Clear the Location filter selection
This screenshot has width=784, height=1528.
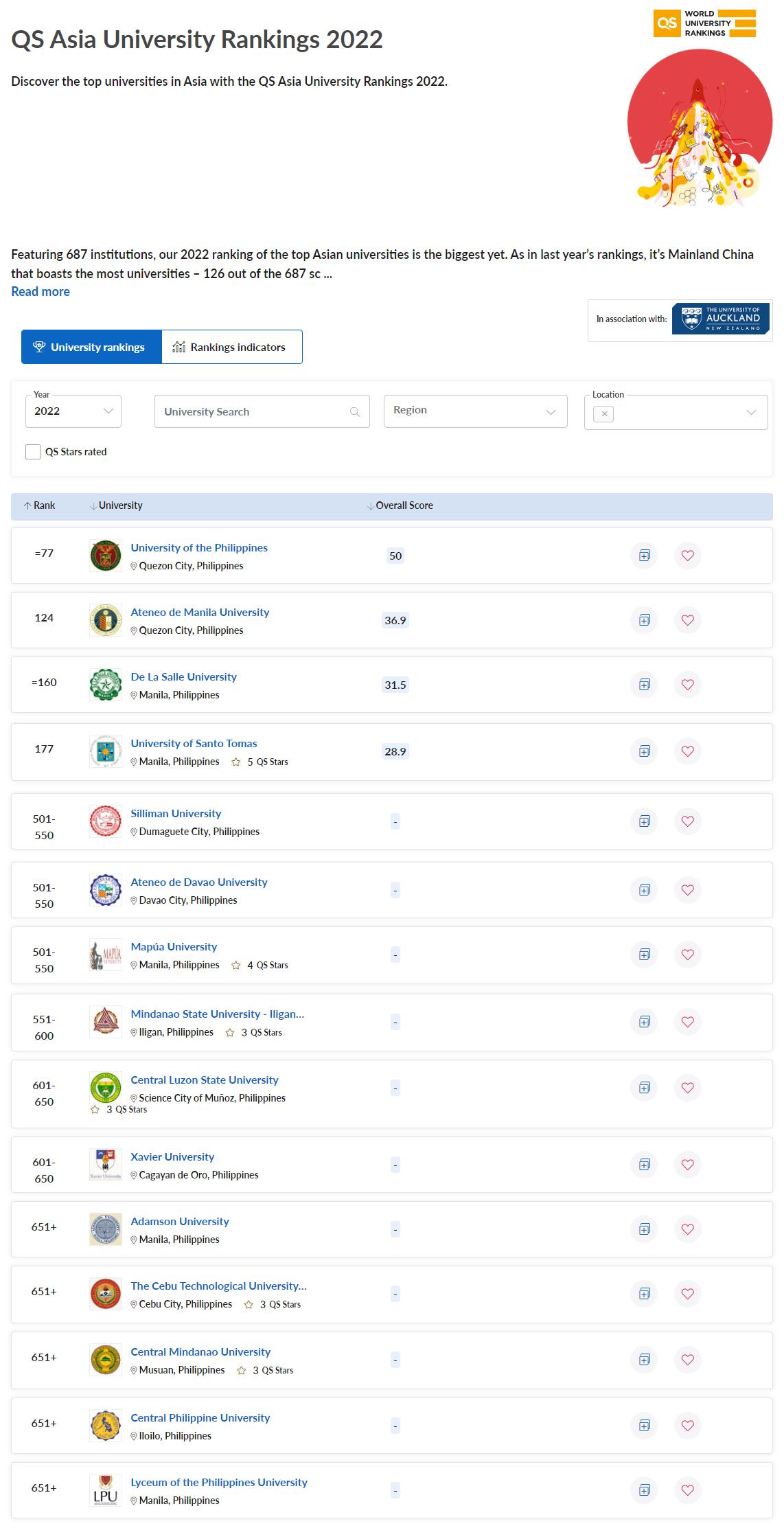tap(603, 414)
